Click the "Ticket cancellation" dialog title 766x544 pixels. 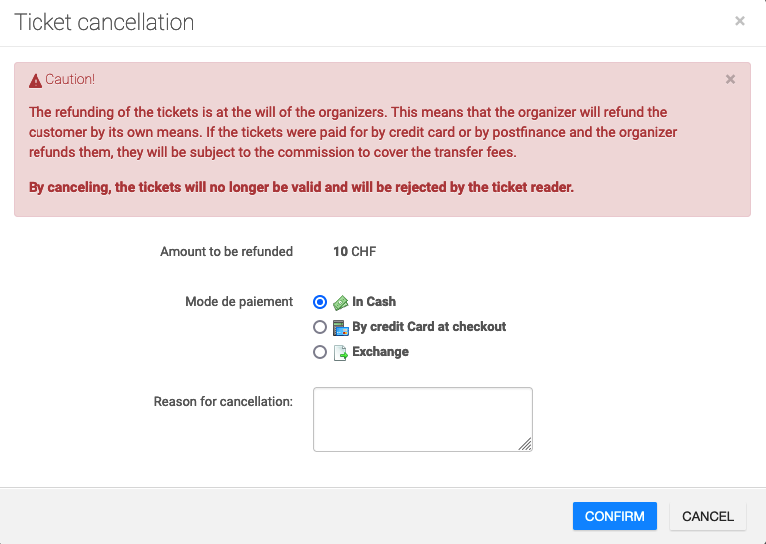point(104,22)
